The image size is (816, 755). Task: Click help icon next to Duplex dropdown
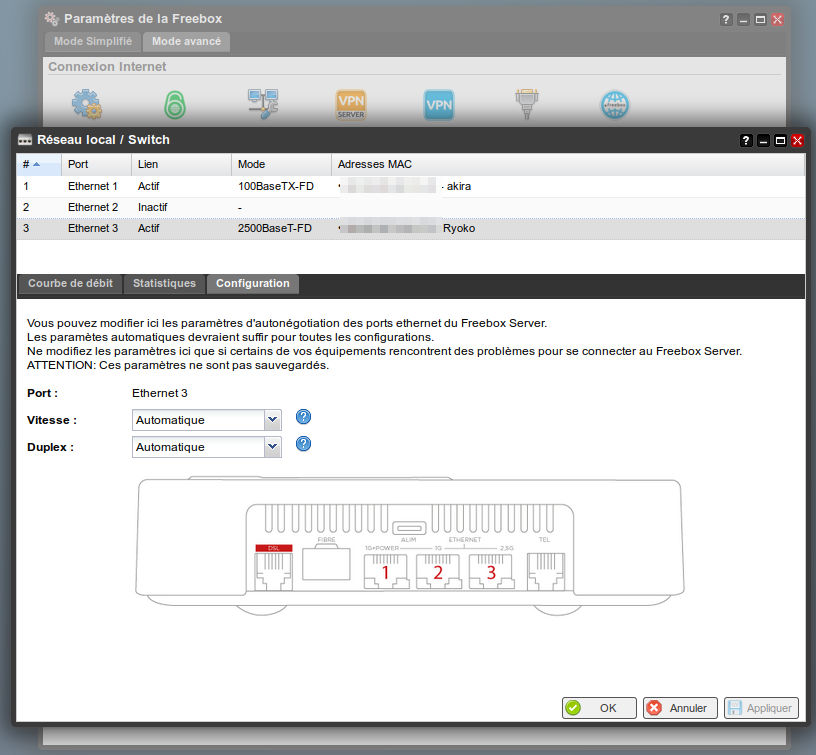click(x=303, y=444)
